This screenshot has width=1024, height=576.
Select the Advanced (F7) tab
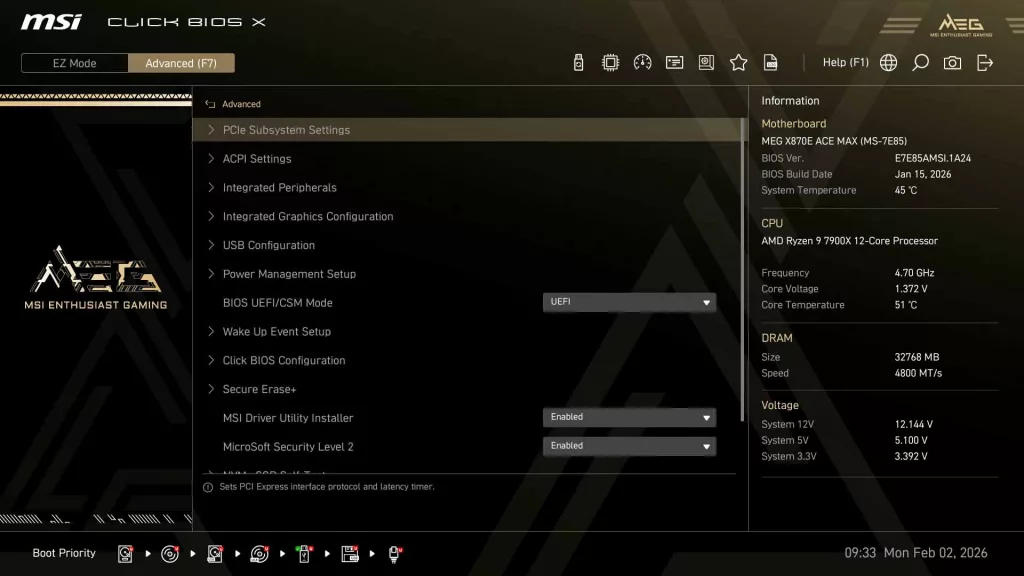pyautogui.click(x=181, y=62)
